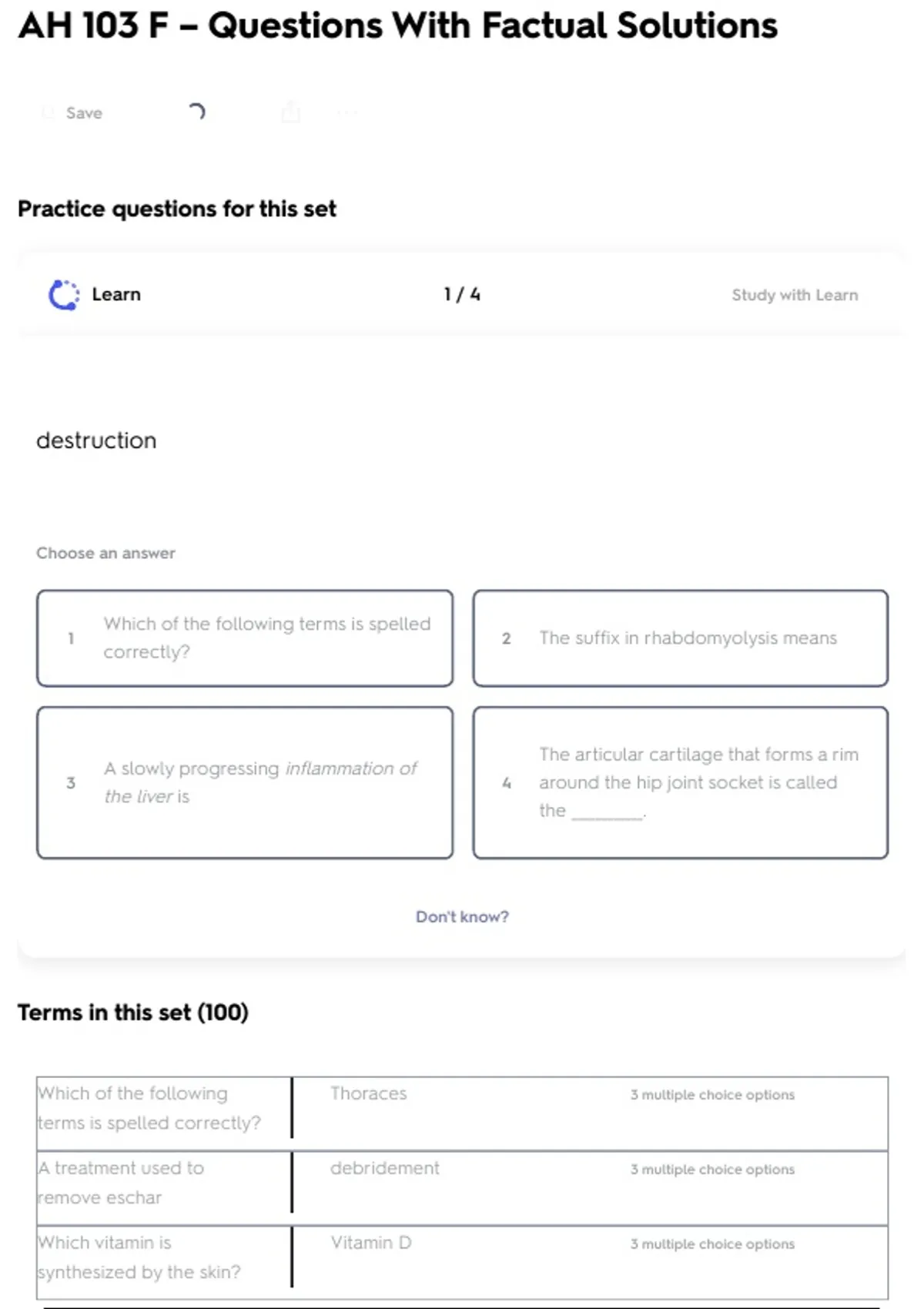Screen dimensions: 924x1309
Task: Click the Learn label in practice header
Action: coord(116,295)
